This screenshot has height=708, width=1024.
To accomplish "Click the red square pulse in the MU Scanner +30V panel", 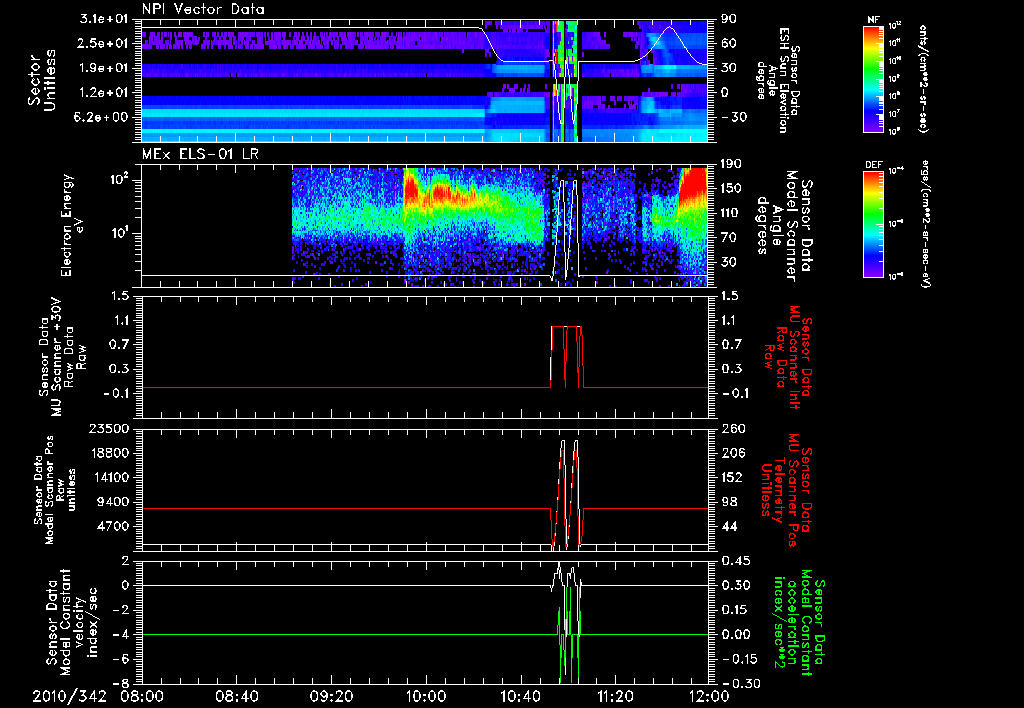I will coord(566,357).
